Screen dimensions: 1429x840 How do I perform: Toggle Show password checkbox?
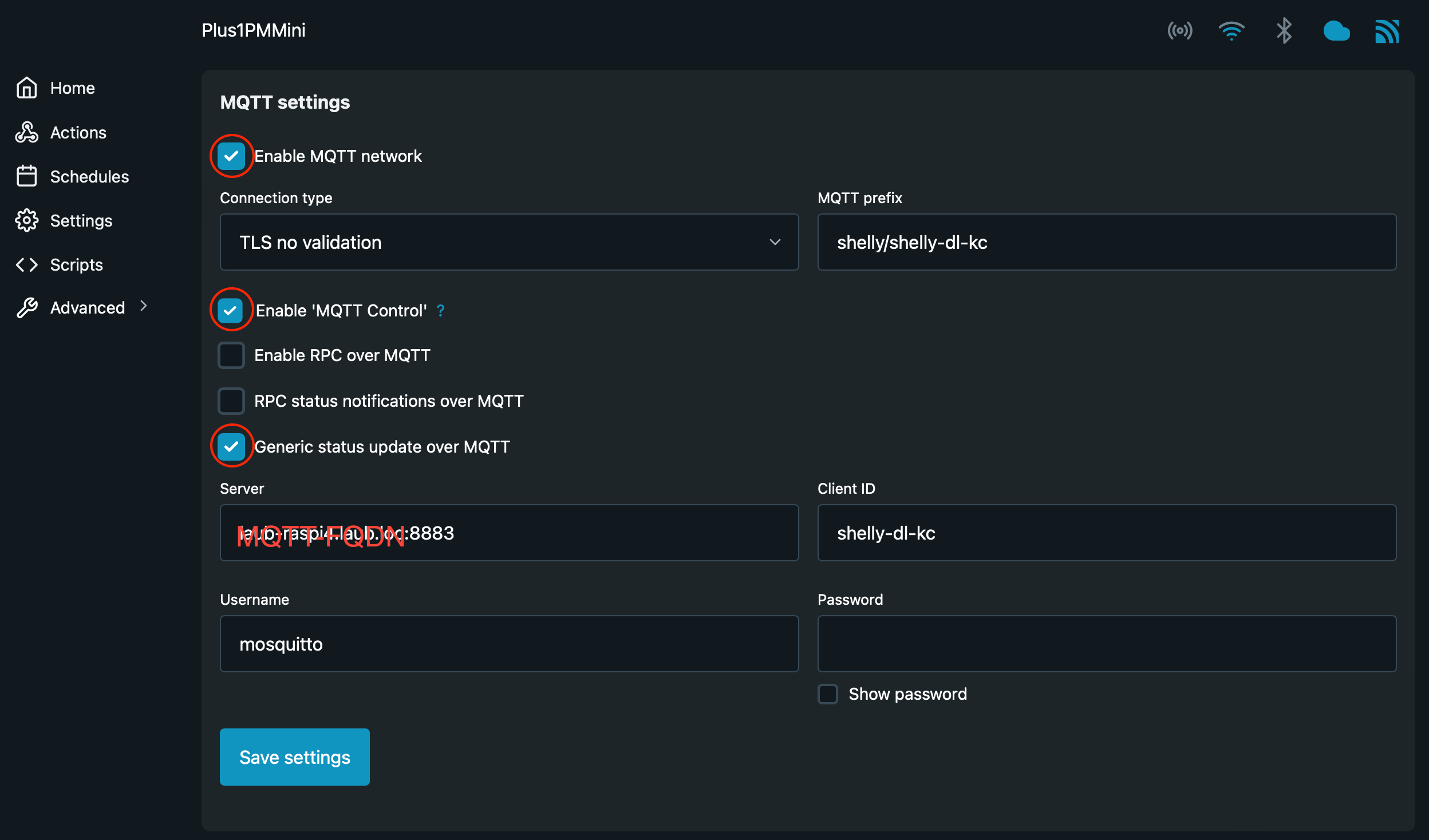[x=828, y=694]
